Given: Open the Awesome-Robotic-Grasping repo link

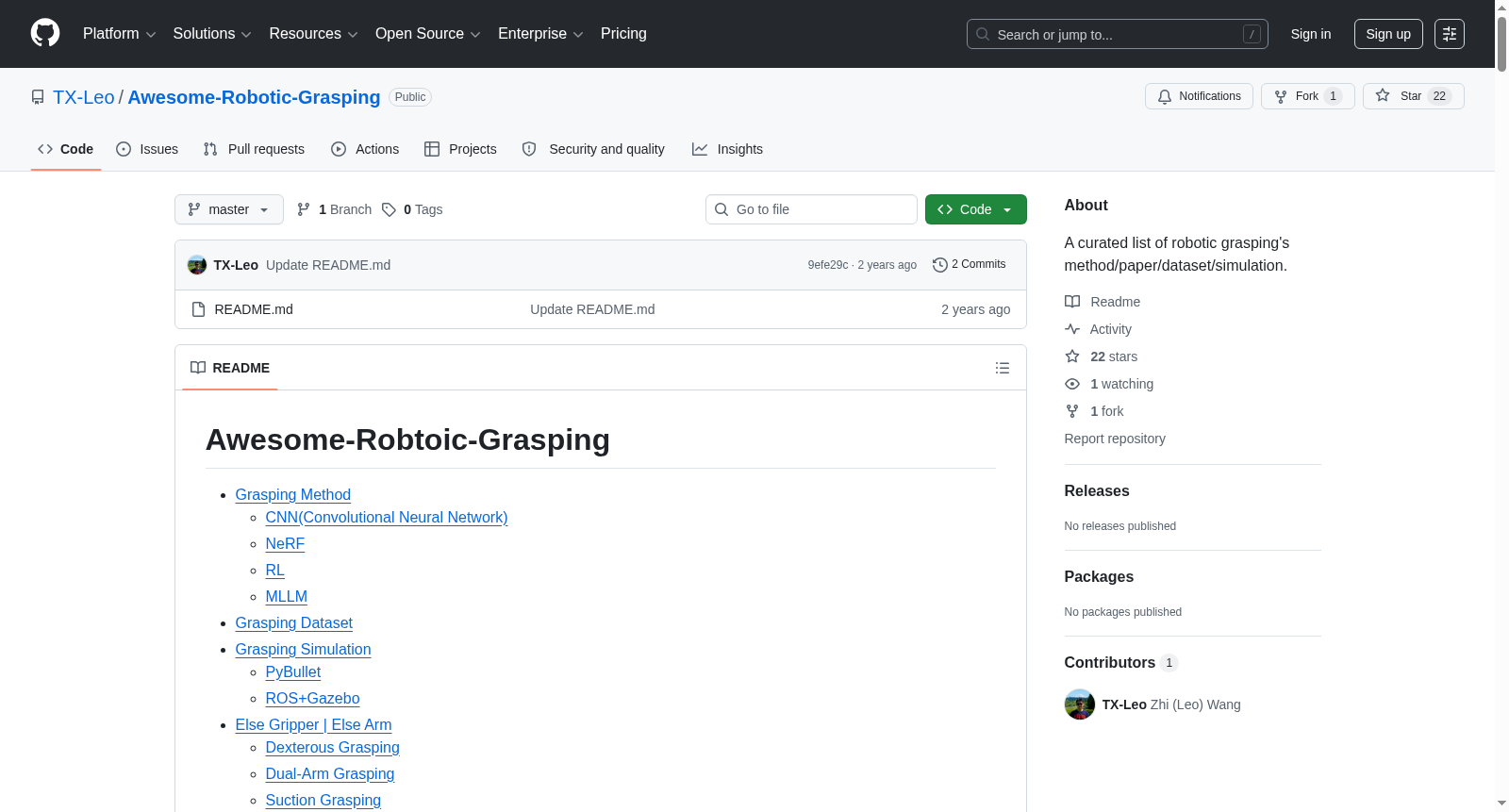Looking at the screenshot, I should (x=254, y=97).
